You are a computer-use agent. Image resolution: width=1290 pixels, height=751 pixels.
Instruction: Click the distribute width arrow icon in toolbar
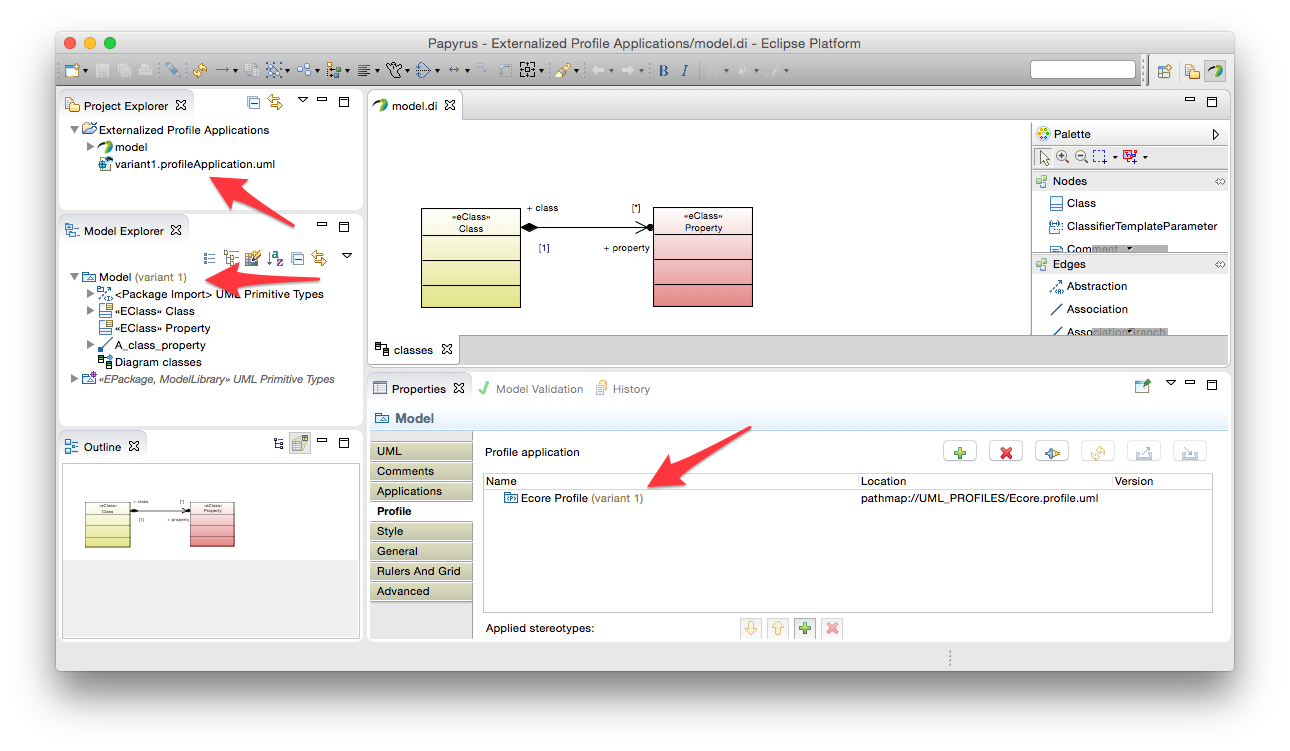click(453, 71)
